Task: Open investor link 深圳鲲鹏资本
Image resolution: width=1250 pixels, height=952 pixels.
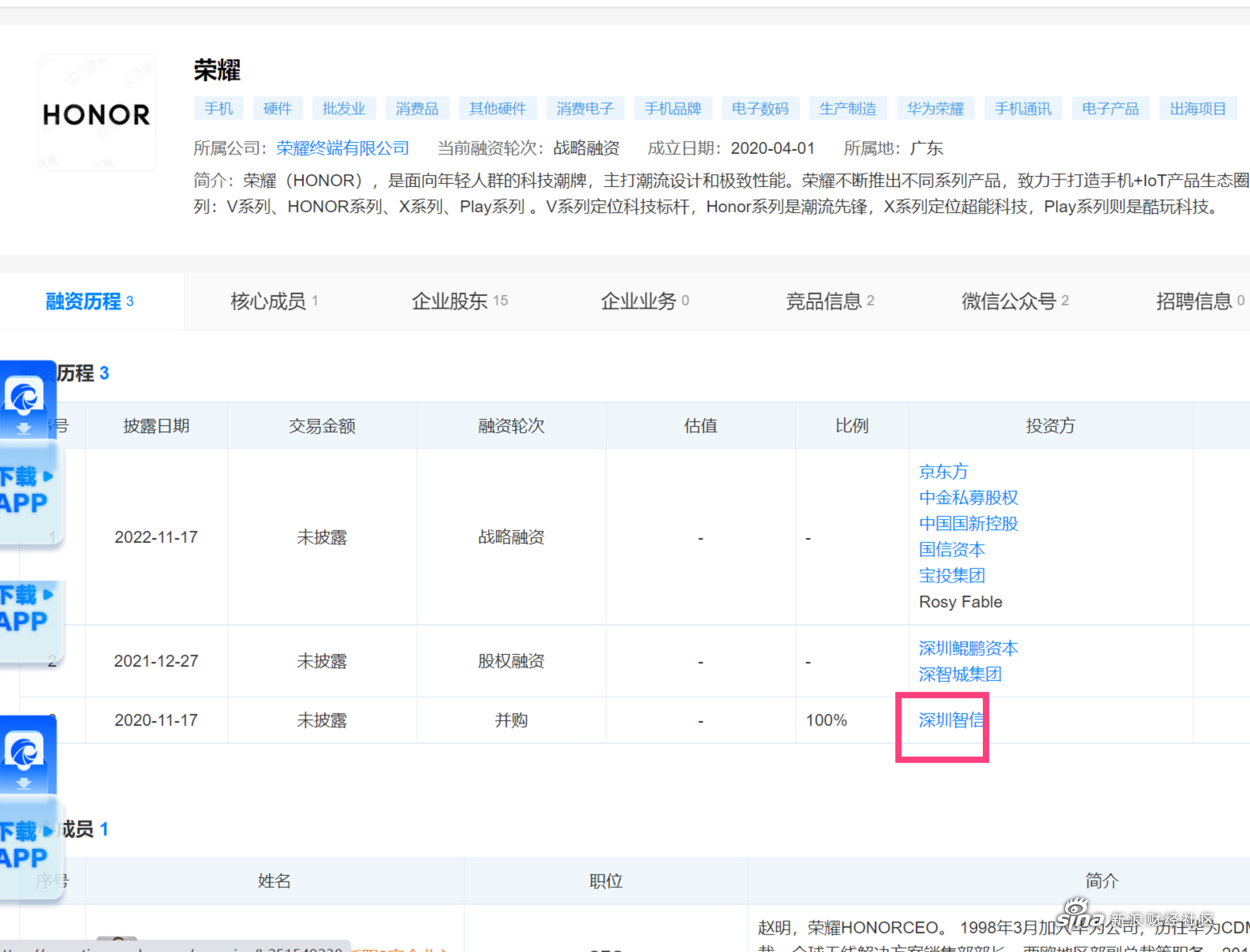Action: (x=968, y=649)
